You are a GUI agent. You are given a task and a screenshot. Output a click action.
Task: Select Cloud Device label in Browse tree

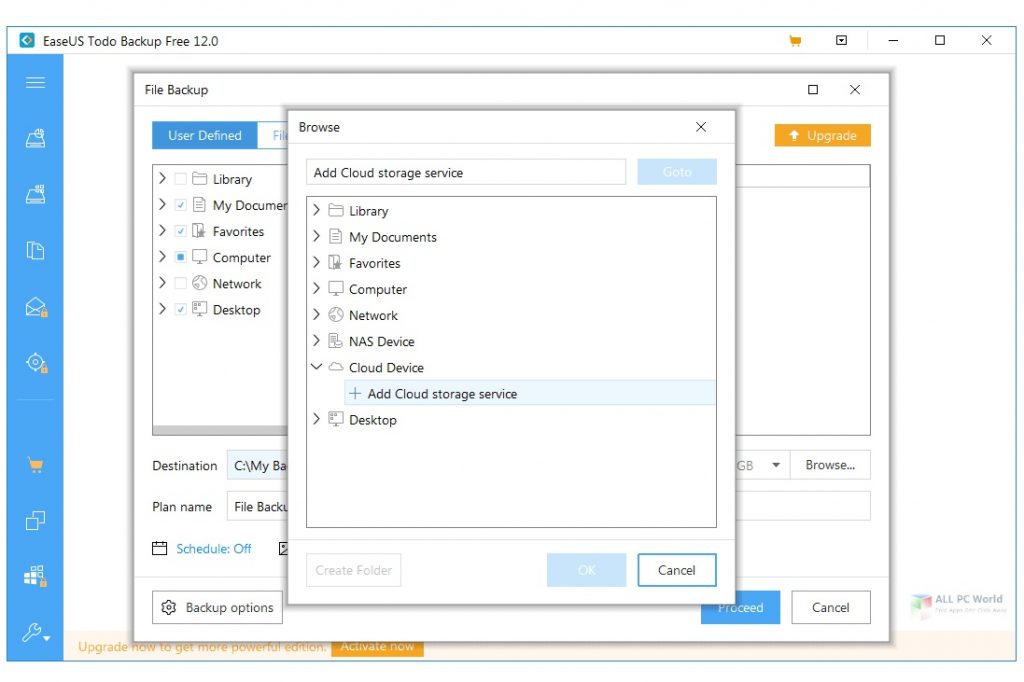[x=386, y=368]
